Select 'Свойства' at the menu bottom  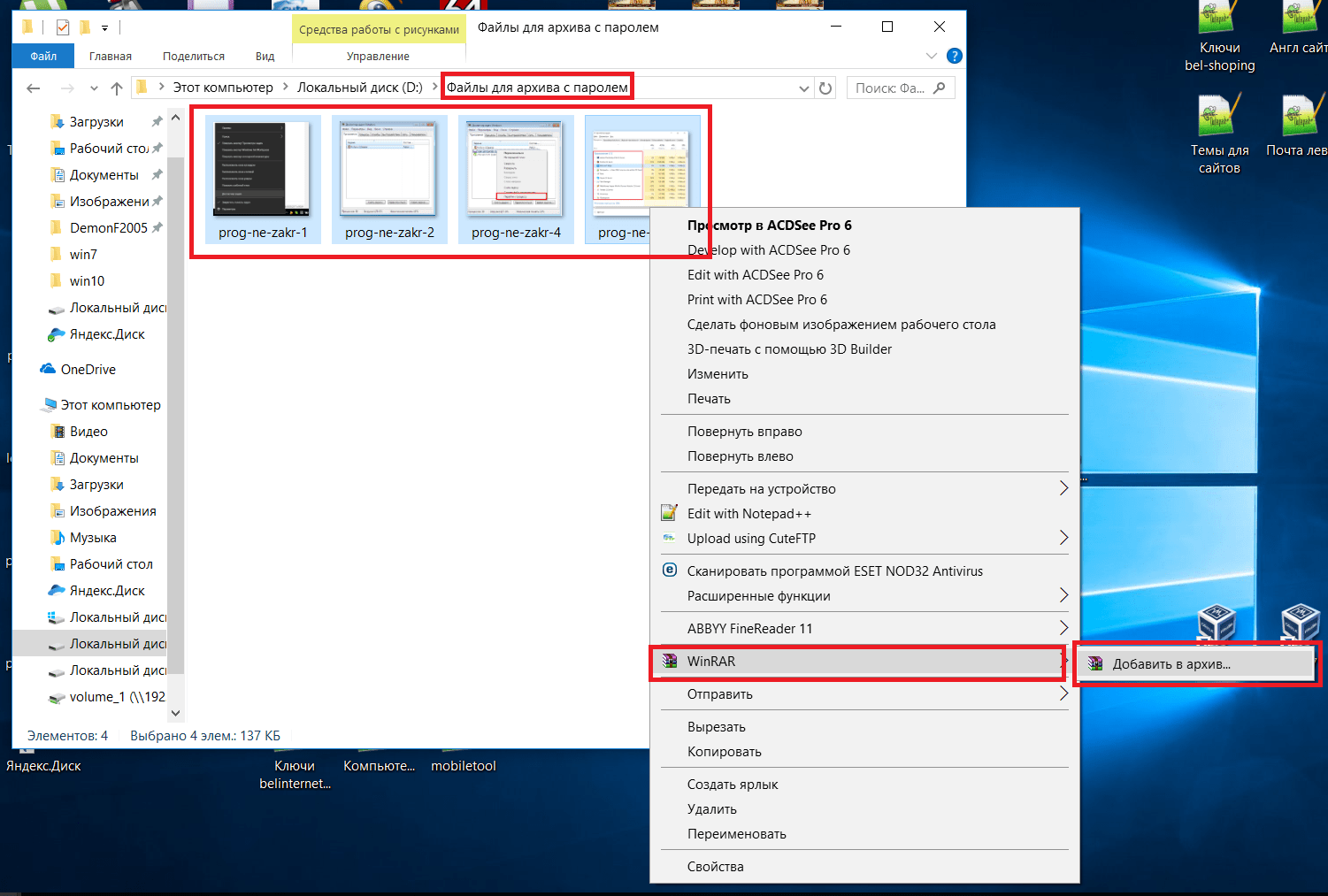click(x=715, y=867)
